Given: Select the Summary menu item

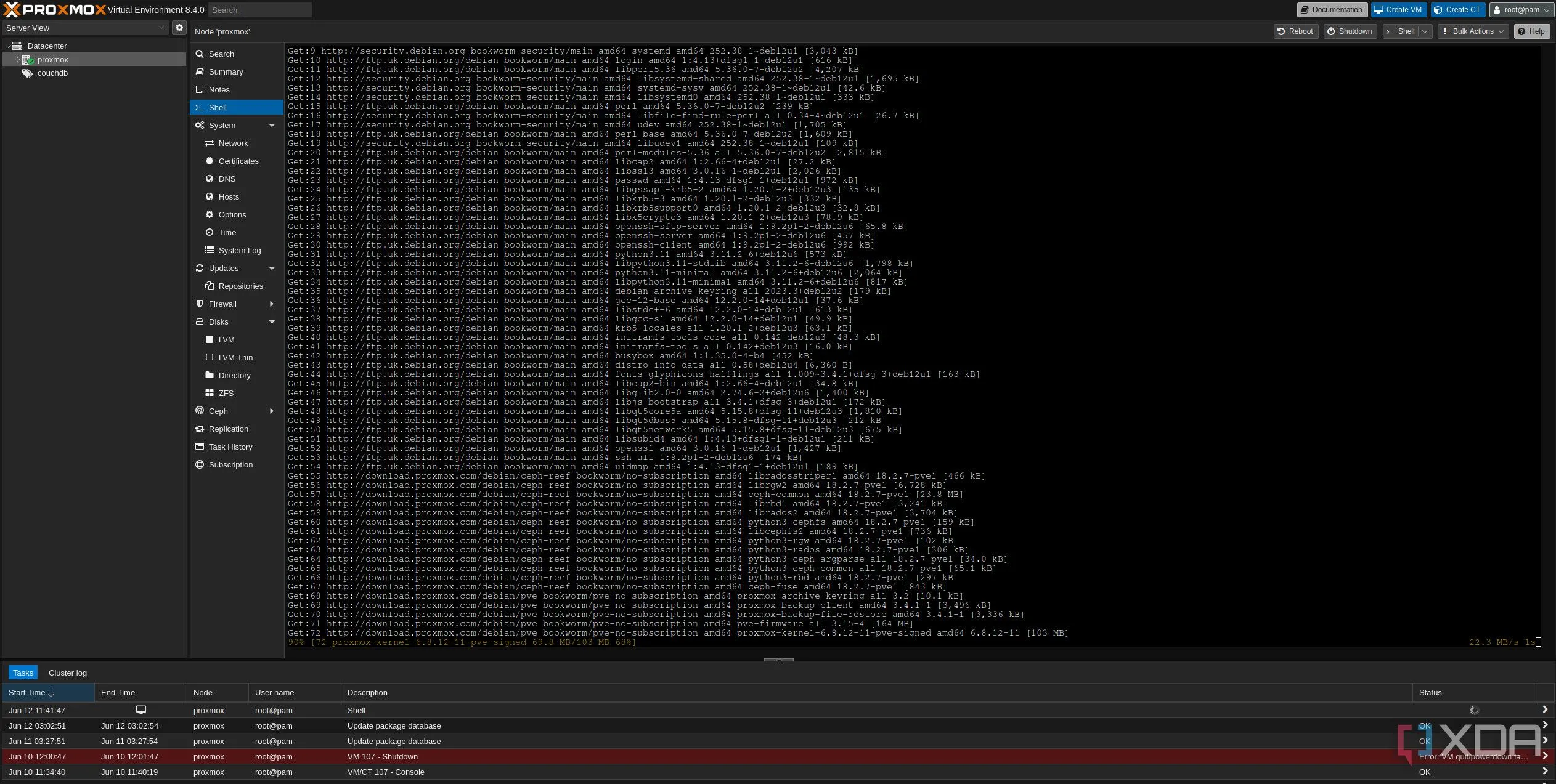Looking at the screenshot, I should [x=226, y=72].
